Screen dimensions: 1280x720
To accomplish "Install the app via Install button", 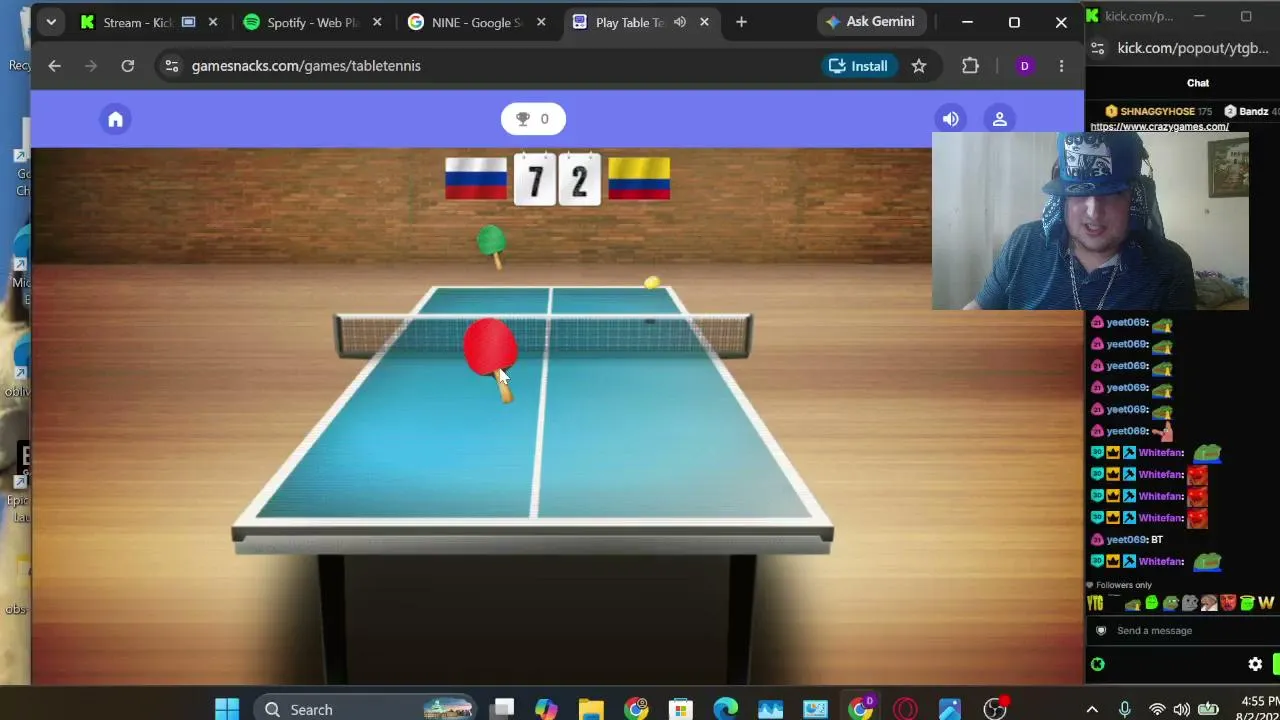I will (x=857, y=66).
